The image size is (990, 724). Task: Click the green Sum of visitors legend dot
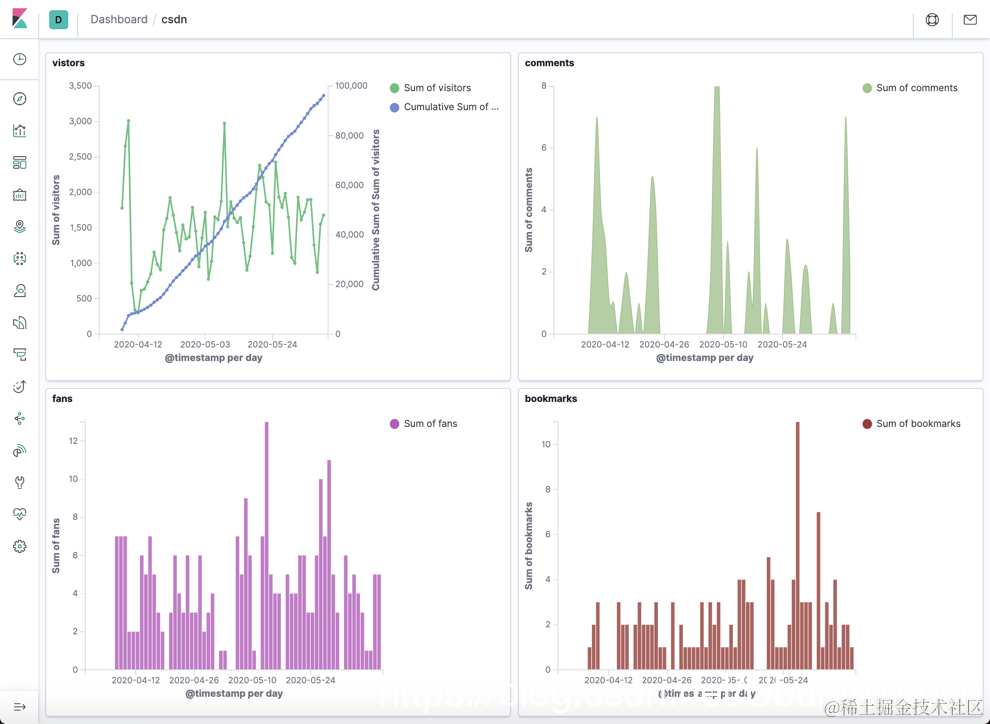(395, 88)
